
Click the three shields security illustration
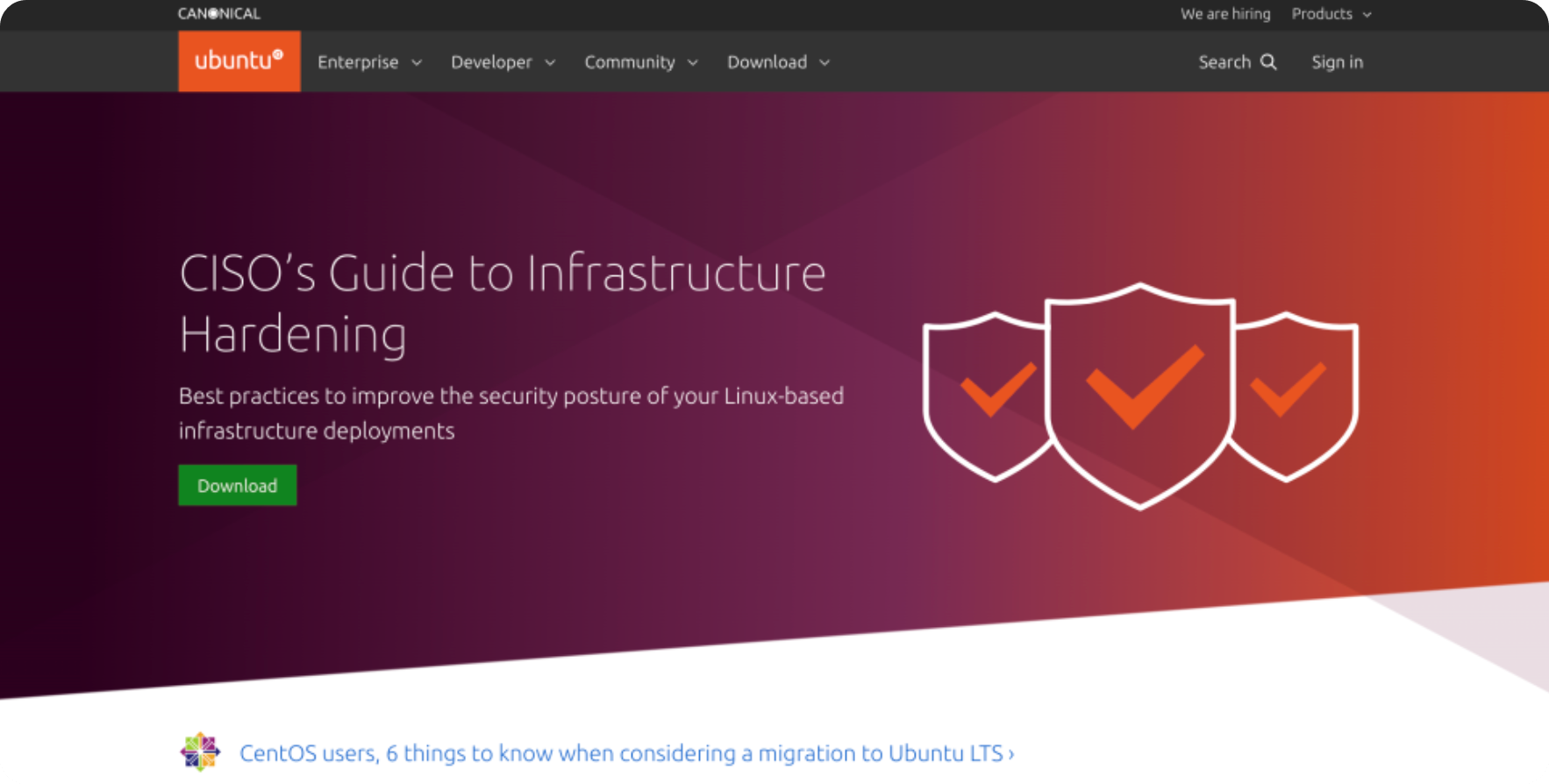pyautogui.click(x=1140, y=396)
